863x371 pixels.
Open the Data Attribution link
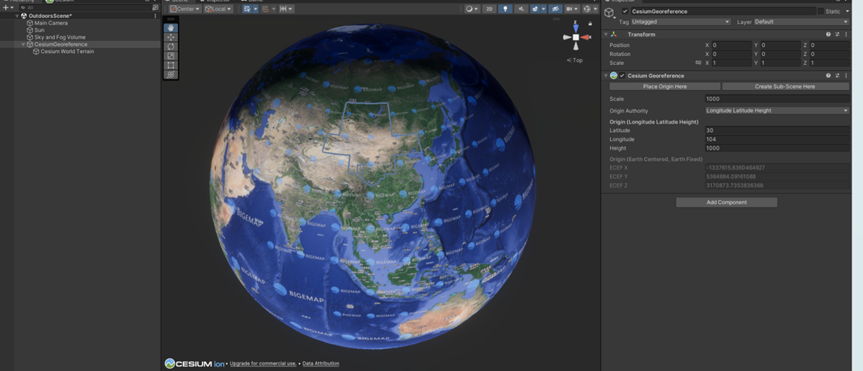(321, 363)
